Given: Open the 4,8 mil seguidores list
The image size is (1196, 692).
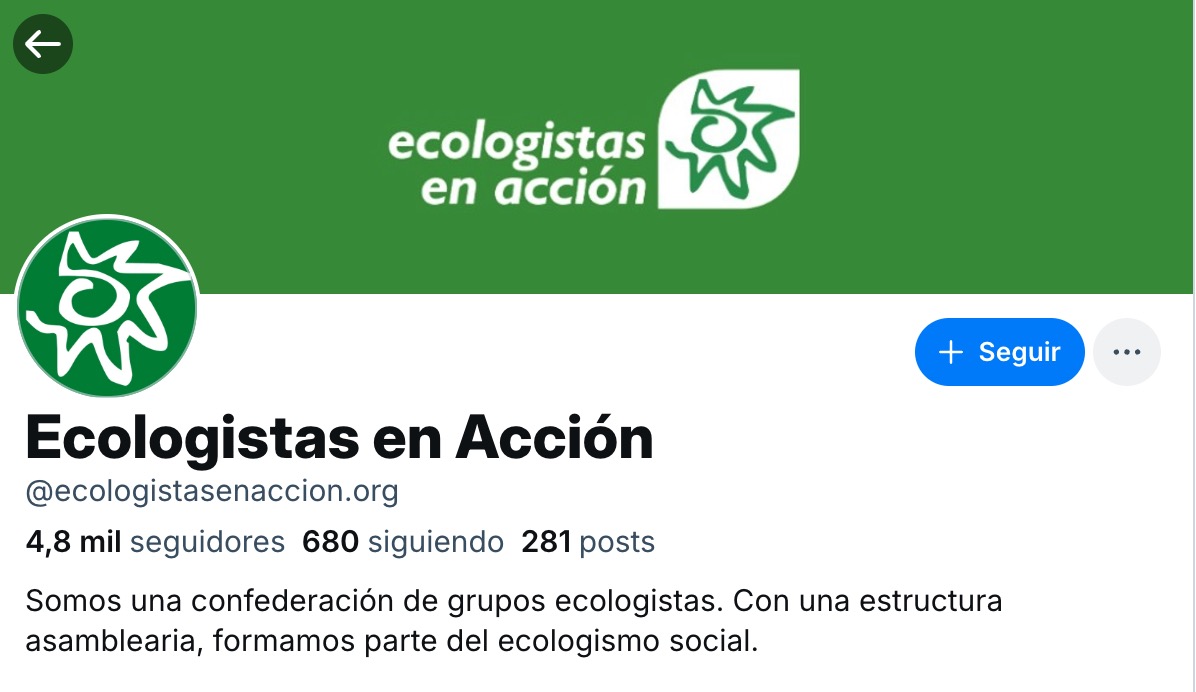Looking at the screenshot, I should pyautogui.click(x=155, y=542).
